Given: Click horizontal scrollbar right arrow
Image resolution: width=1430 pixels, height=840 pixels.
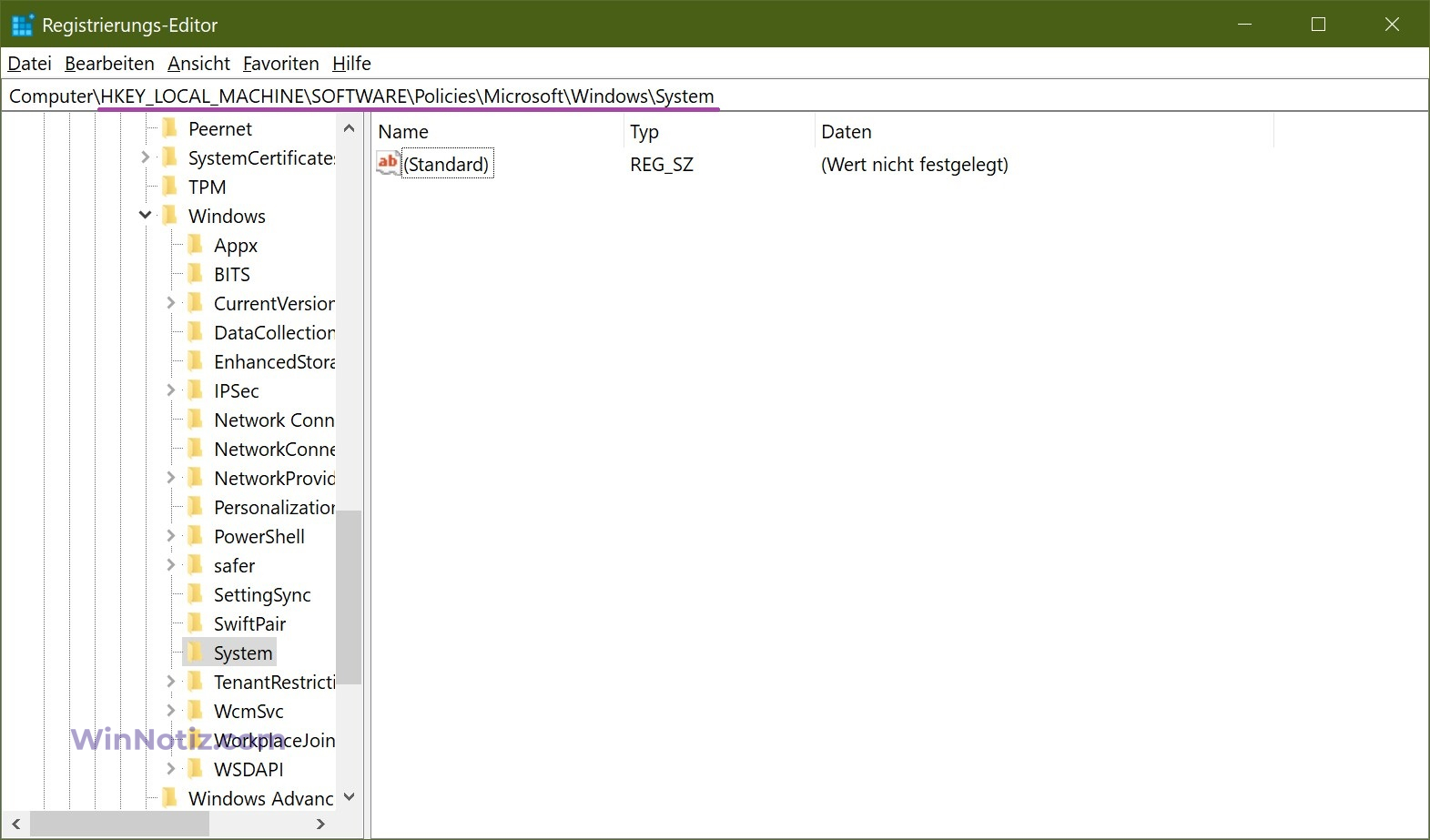Looking at the screenshot, I should click(320, 824).
